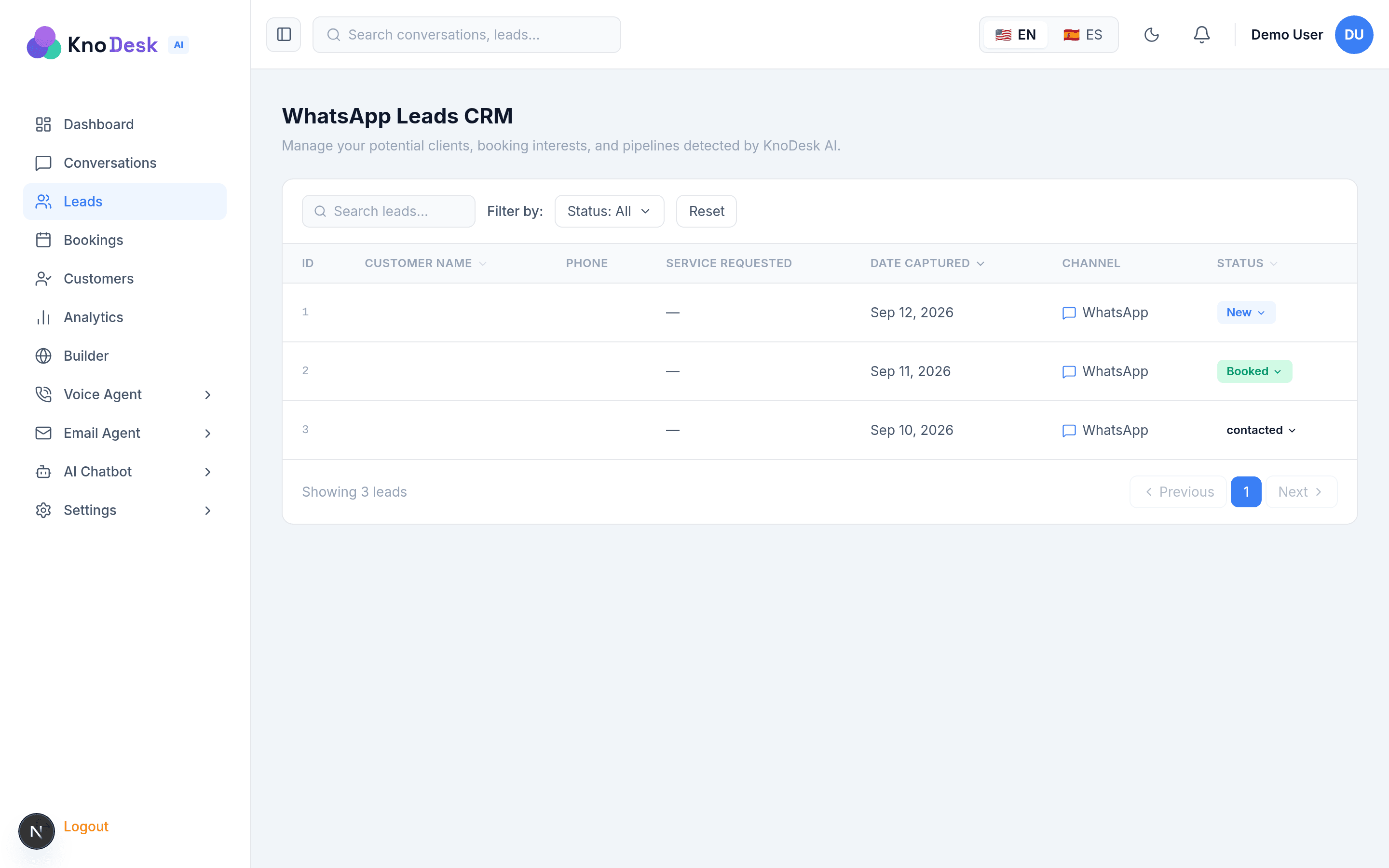
Task: Click the AI Chatbot robot icon
Action: (x=43, y=471)
